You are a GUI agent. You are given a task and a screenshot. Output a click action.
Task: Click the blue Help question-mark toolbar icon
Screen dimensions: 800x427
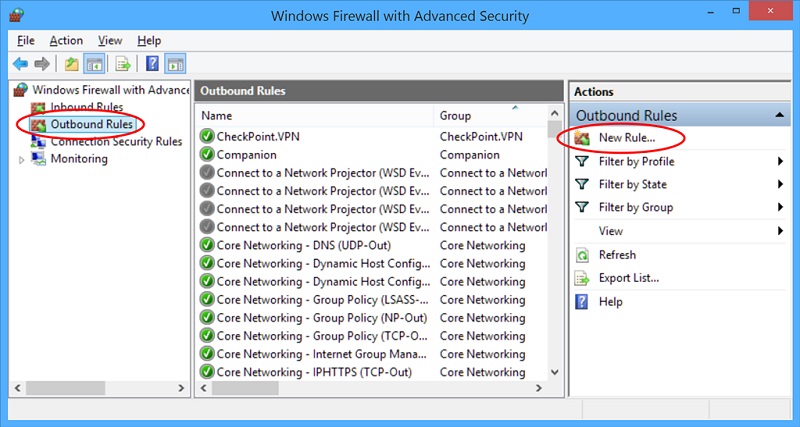click(x=152, y=64)
